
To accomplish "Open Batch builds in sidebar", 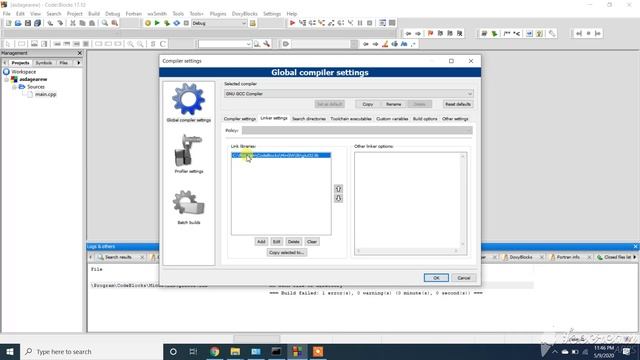I will click(x=189, y=207).
